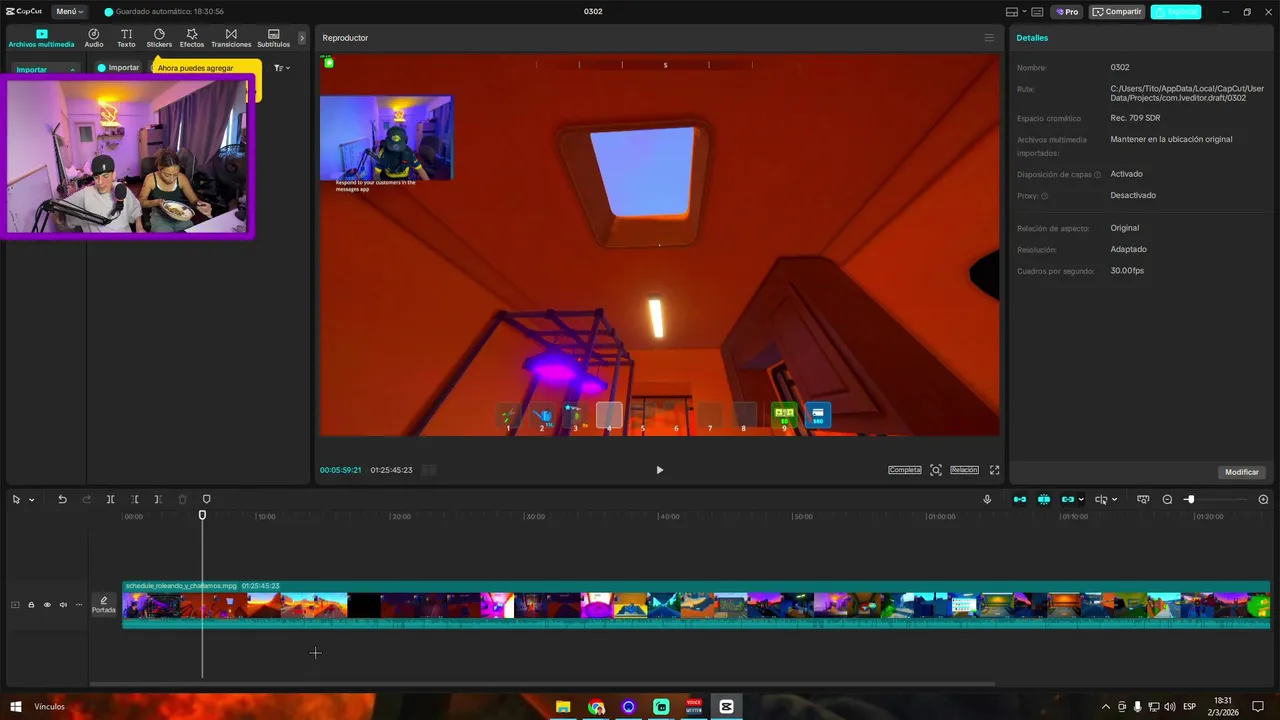The height and width of the screenshot is (720, 1280).
Task: Open the Texto tab
Action: (x=126, y=38)
